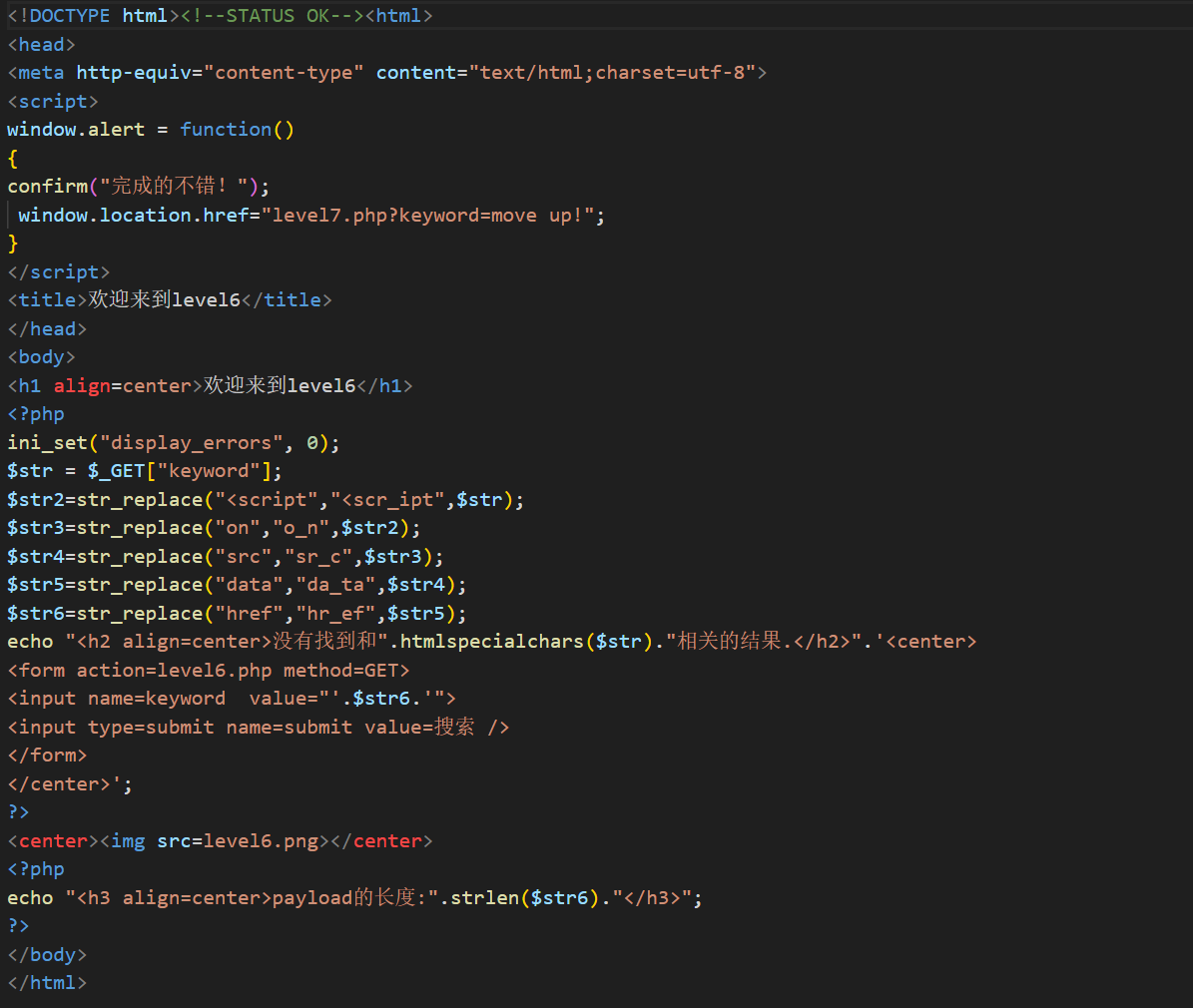1193x1008 pixels.
Task: Click the closing form tag
Action: [47, 756]
